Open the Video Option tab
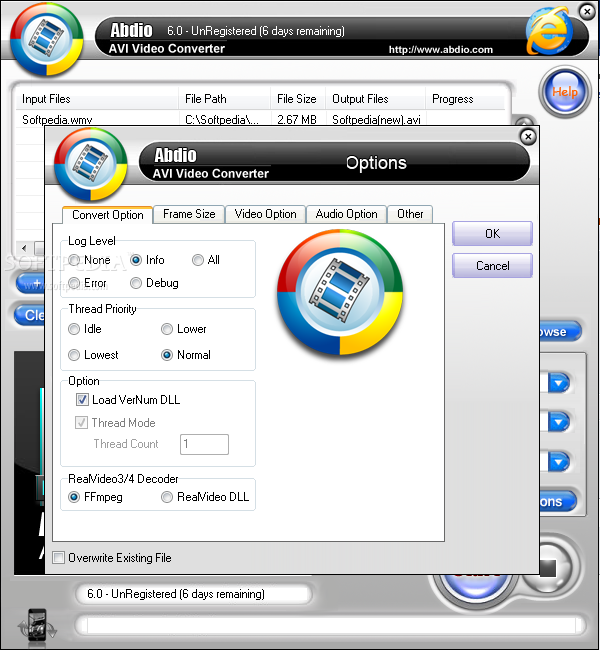The width and height of the screenshot is (600, 650). pyautogui.click(x=265, y=214)
